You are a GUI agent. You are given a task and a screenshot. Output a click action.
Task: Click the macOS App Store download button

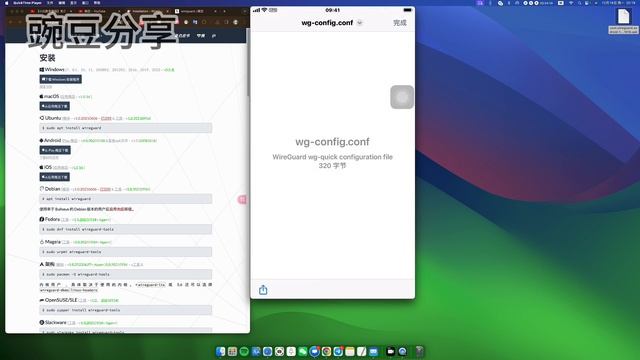tap(54, 106)
